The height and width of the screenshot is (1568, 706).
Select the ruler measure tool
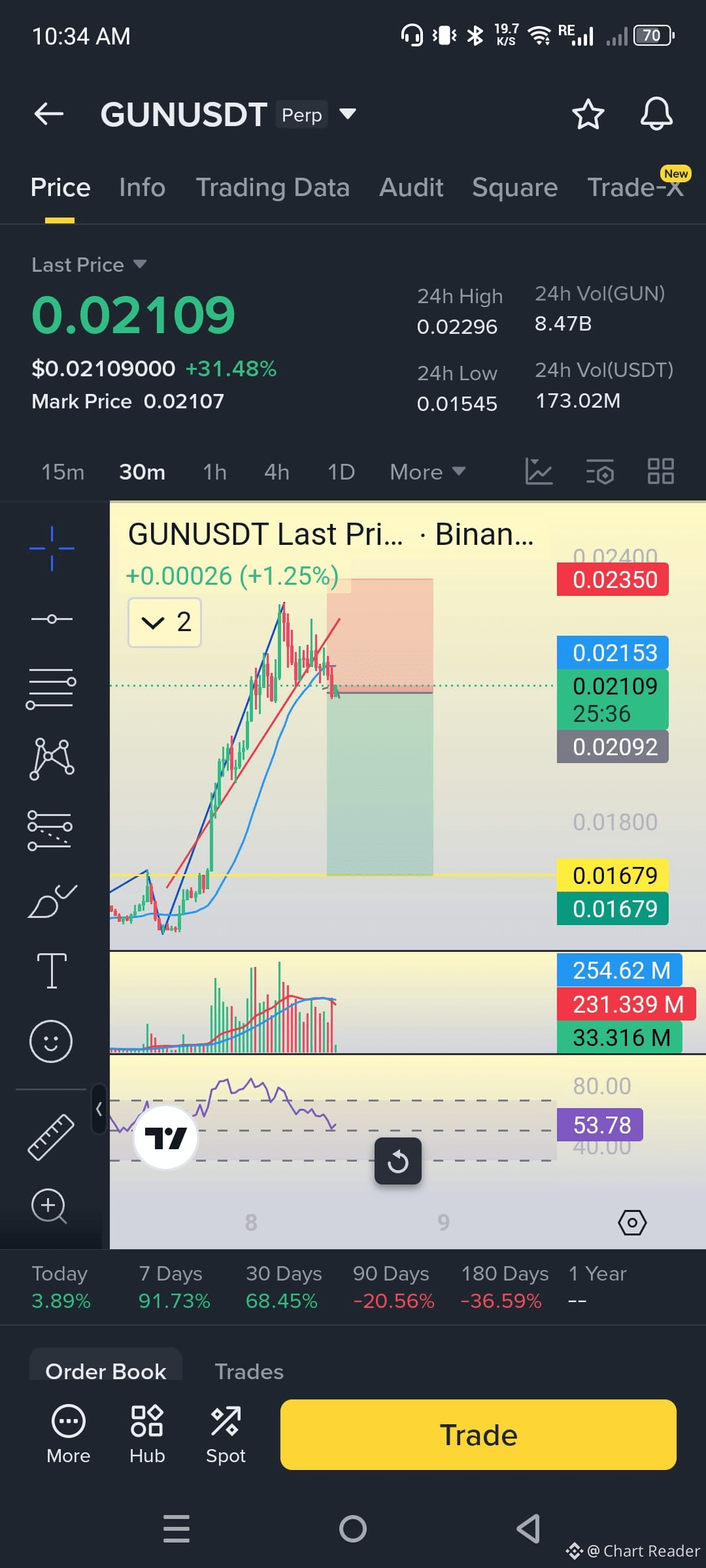pos(51,1137)
